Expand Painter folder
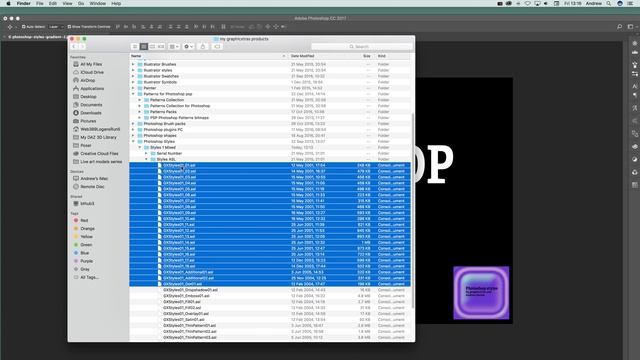This screenshot has width=640, height=360. pos(133,88)
